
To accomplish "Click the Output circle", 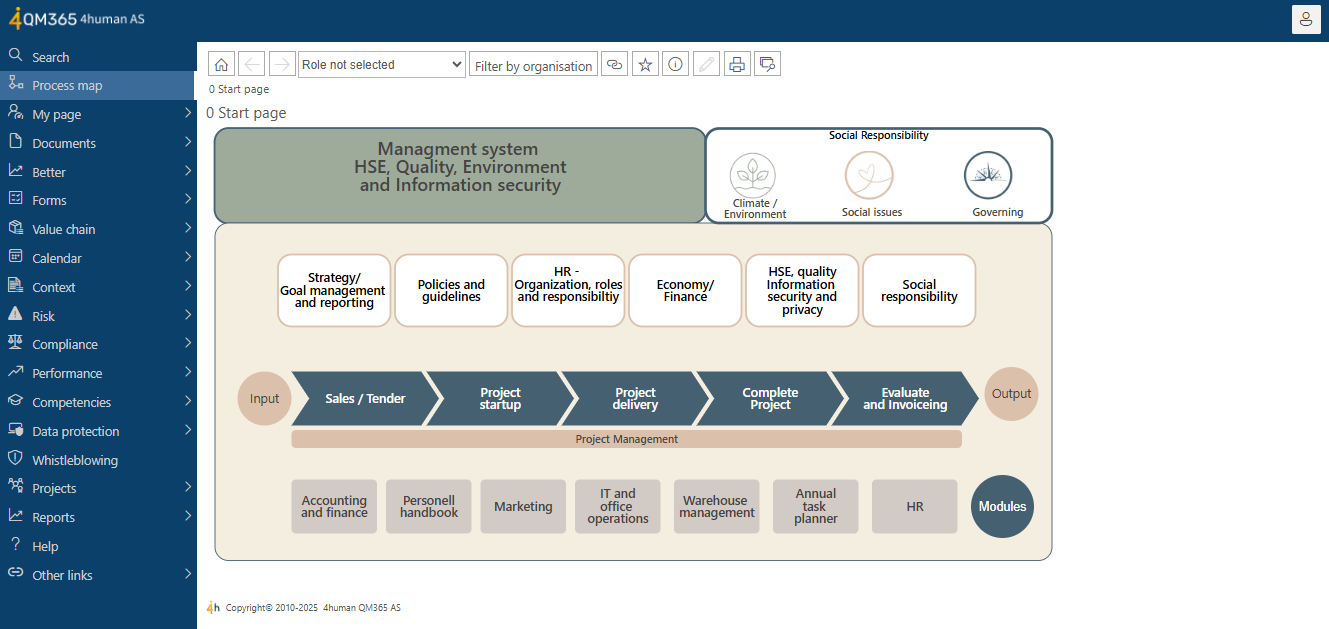I will pyautogui.click(x=1011, y=394).
